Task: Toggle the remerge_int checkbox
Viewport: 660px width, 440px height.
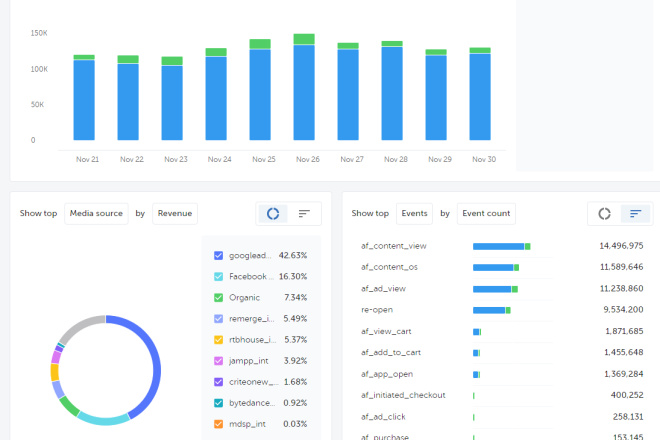Action: pyautogui.click(x=218, y=319)
